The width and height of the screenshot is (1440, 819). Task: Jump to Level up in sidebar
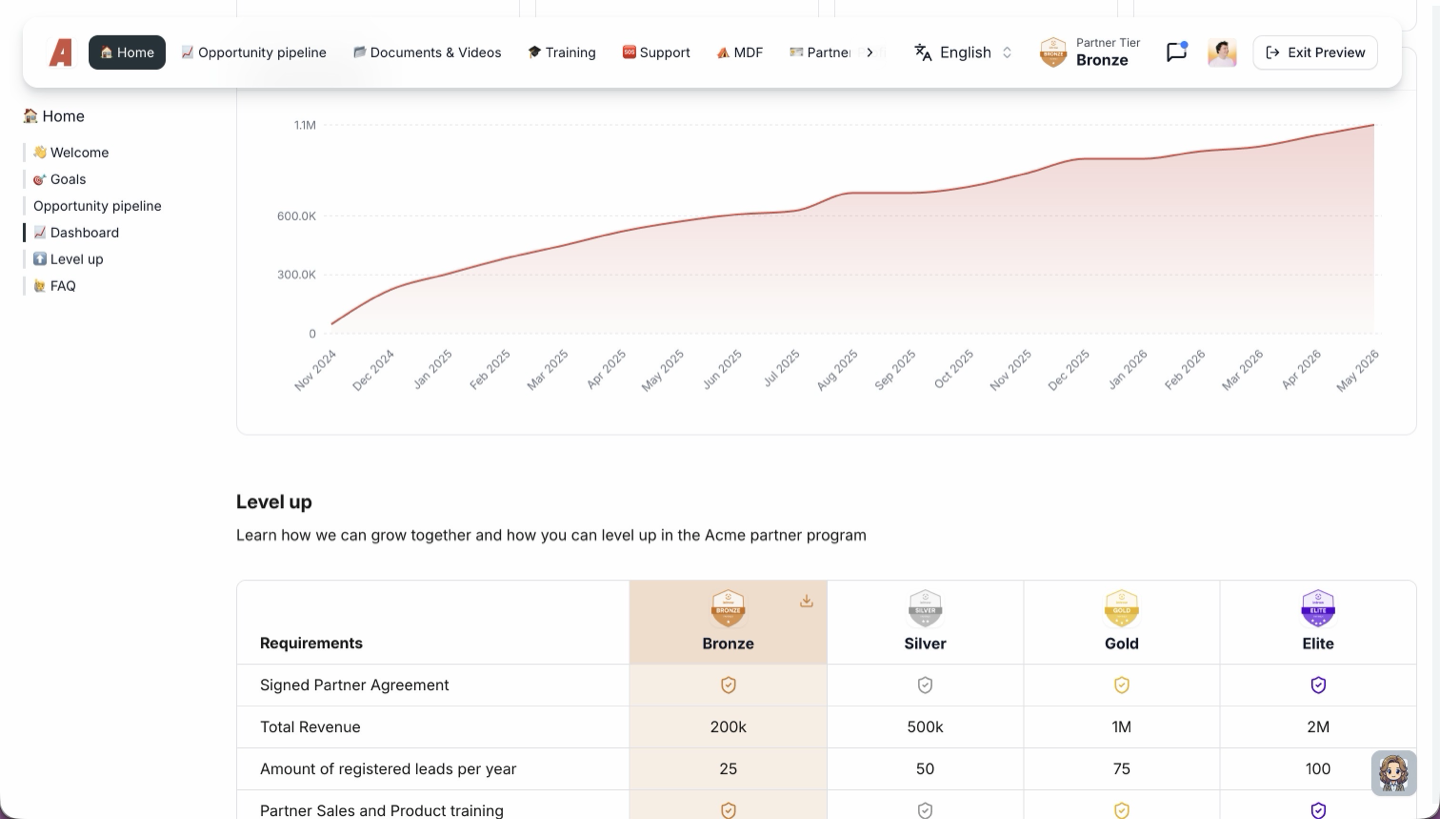coord(68,259)
